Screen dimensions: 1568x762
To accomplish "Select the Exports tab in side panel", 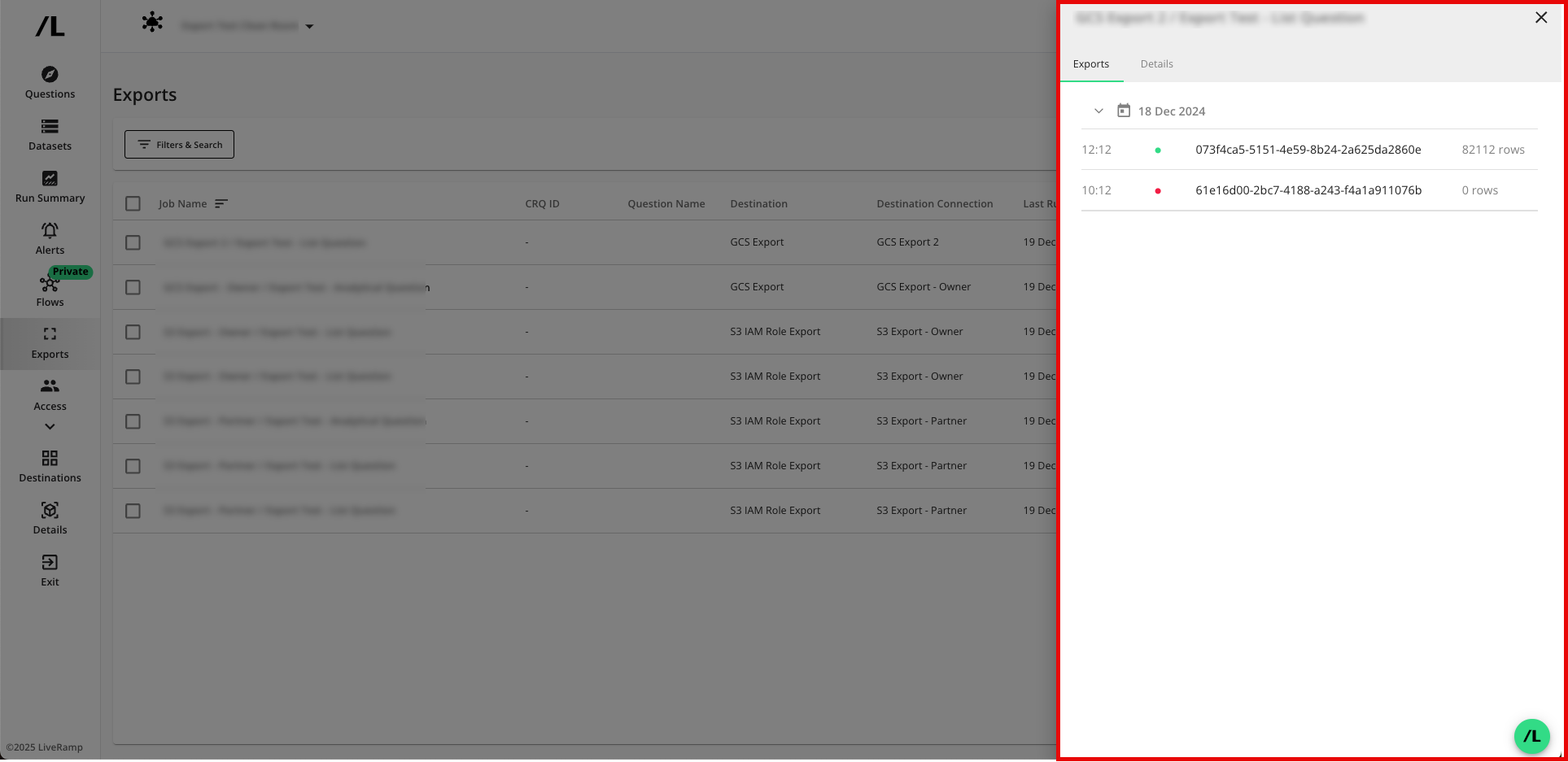I will (x=1090, y=64).
